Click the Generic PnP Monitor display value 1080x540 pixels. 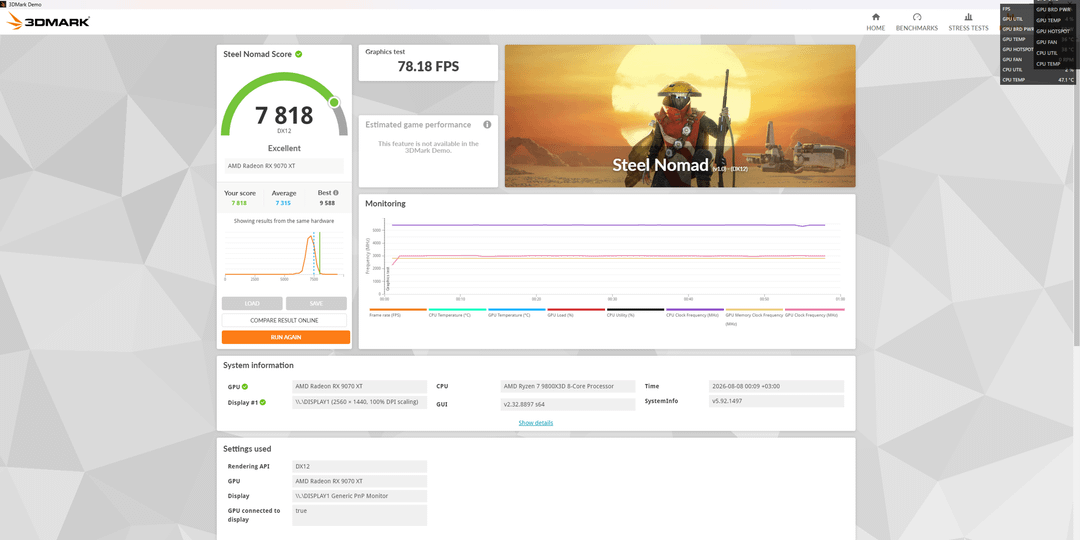pyautogui.click(x=360, y=496)
